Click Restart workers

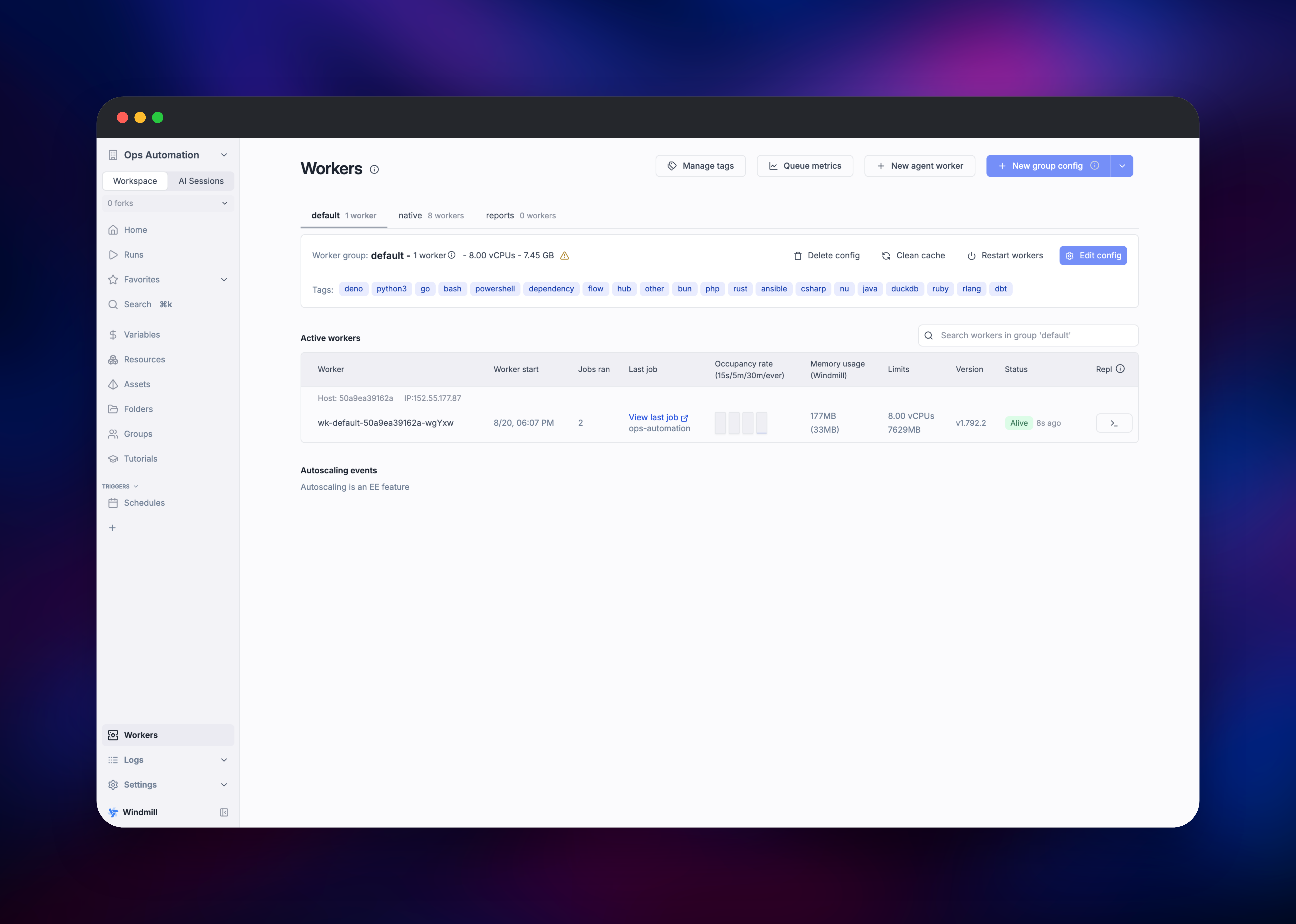pyautogui.click(x=1005, y=256)
